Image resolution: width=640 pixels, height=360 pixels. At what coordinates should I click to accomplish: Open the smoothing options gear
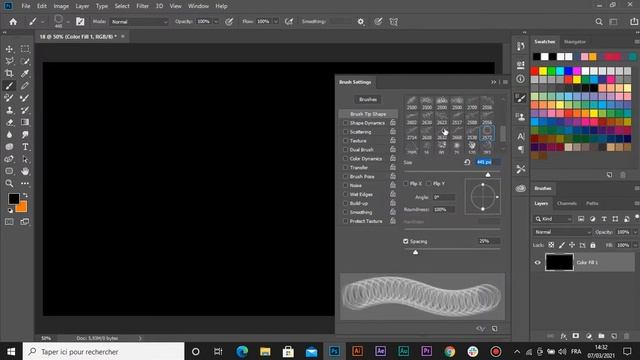pyautogui.click(x=361, y=22)
